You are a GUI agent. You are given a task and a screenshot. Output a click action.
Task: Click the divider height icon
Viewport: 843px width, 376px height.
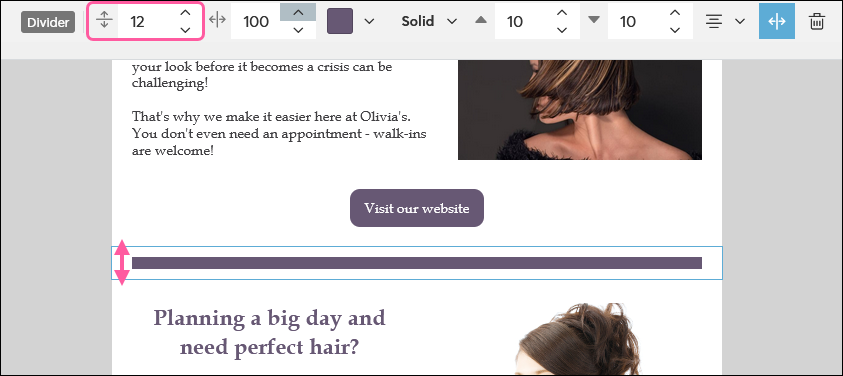pos(104,20)
